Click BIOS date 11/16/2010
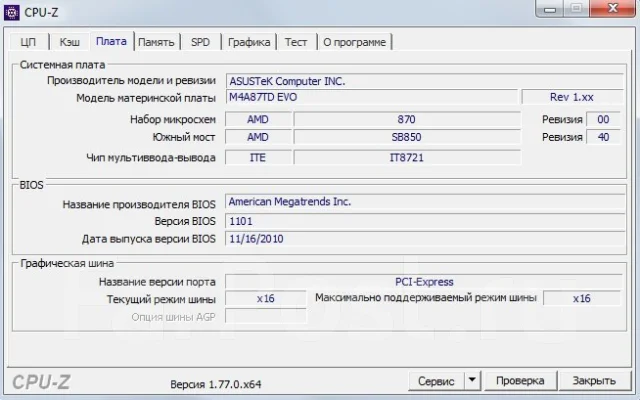The height and width of the screenshot is (400, 640). click(425, 239)
